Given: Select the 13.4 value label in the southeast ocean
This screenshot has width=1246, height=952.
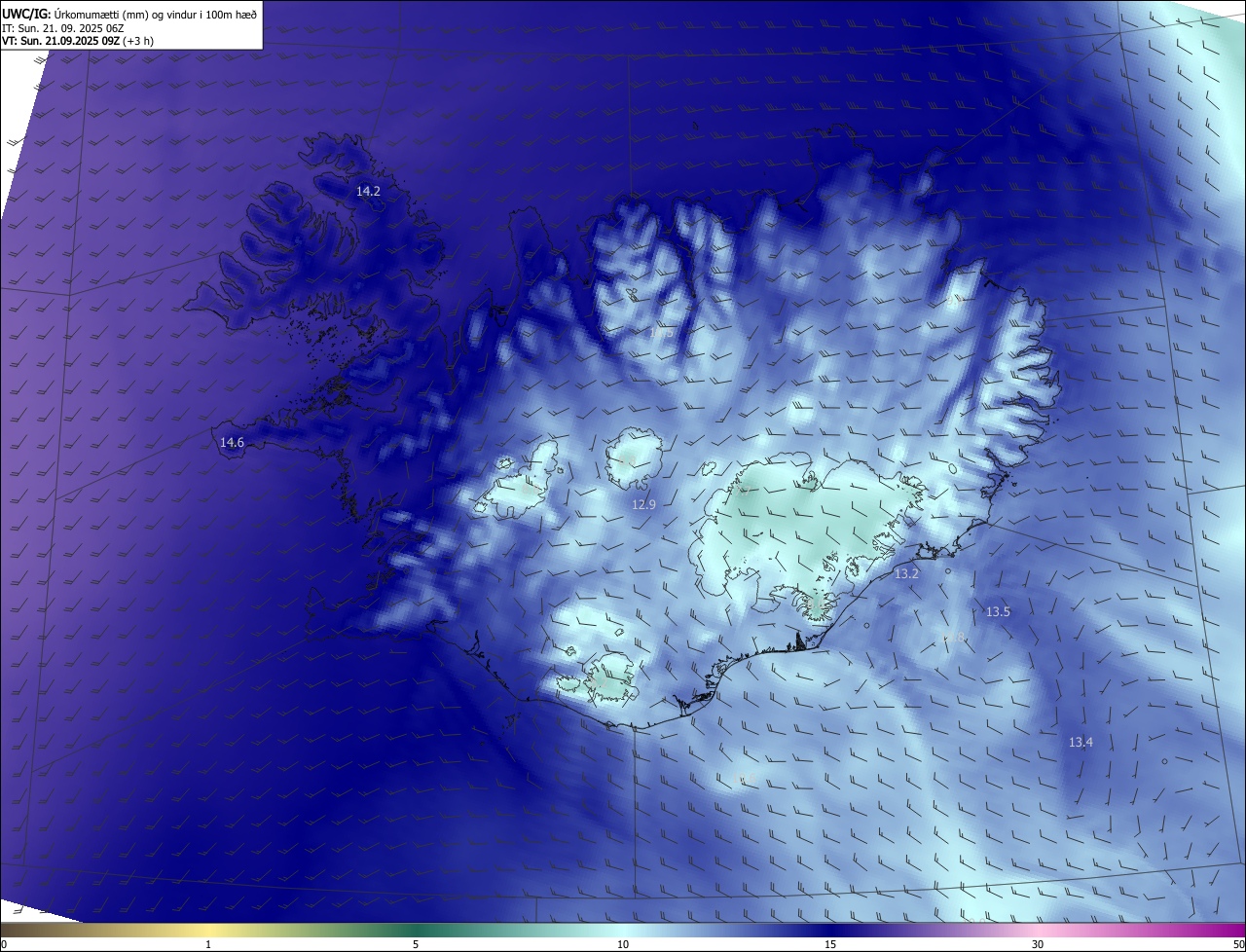Looking at the screenshot, I should (x=1081, y=743).
